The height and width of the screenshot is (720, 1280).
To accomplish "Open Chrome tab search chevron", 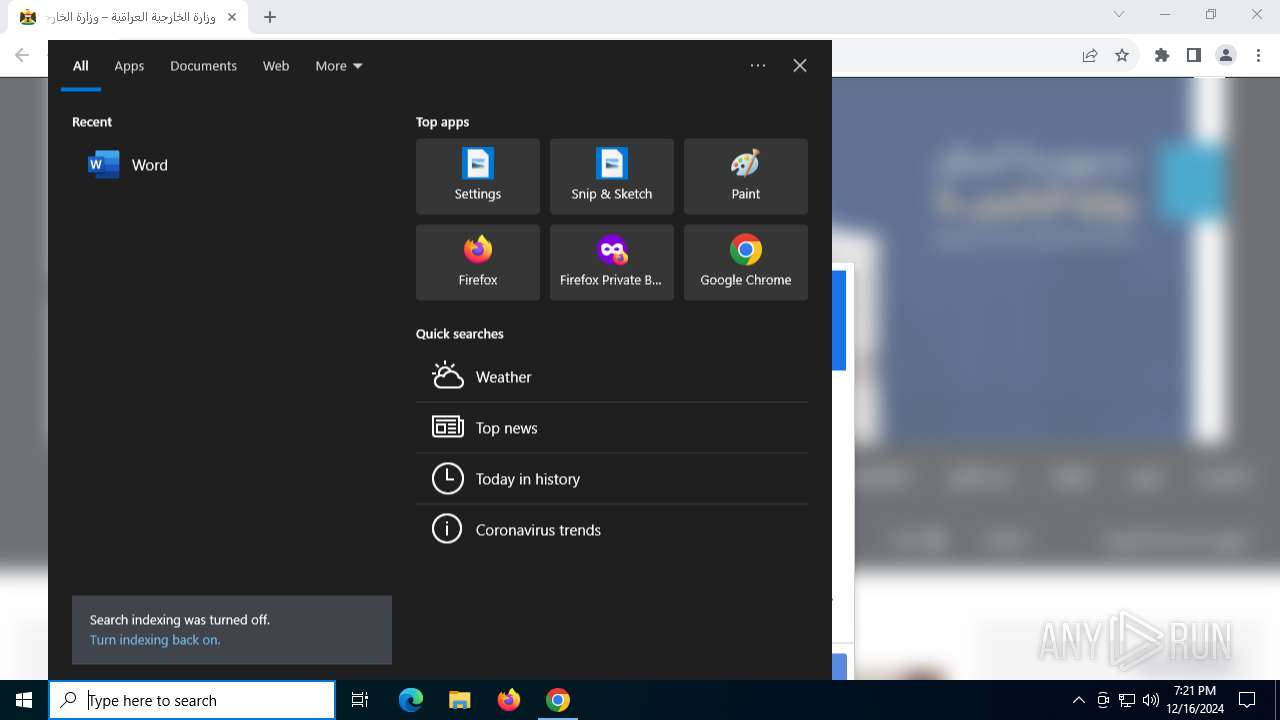I will 1119,14.
